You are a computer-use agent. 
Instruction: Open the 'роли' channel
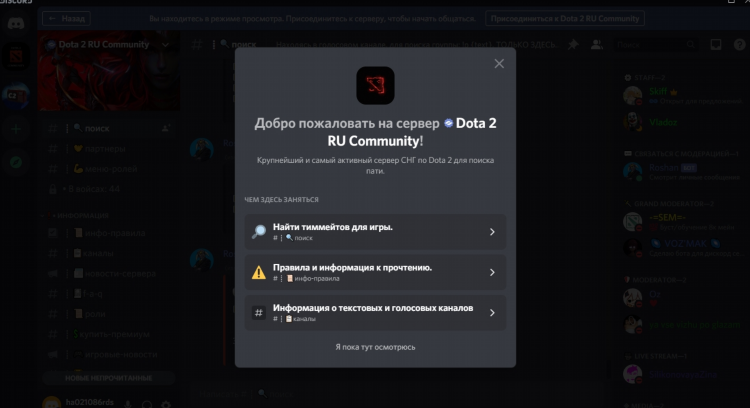point(109,314)
